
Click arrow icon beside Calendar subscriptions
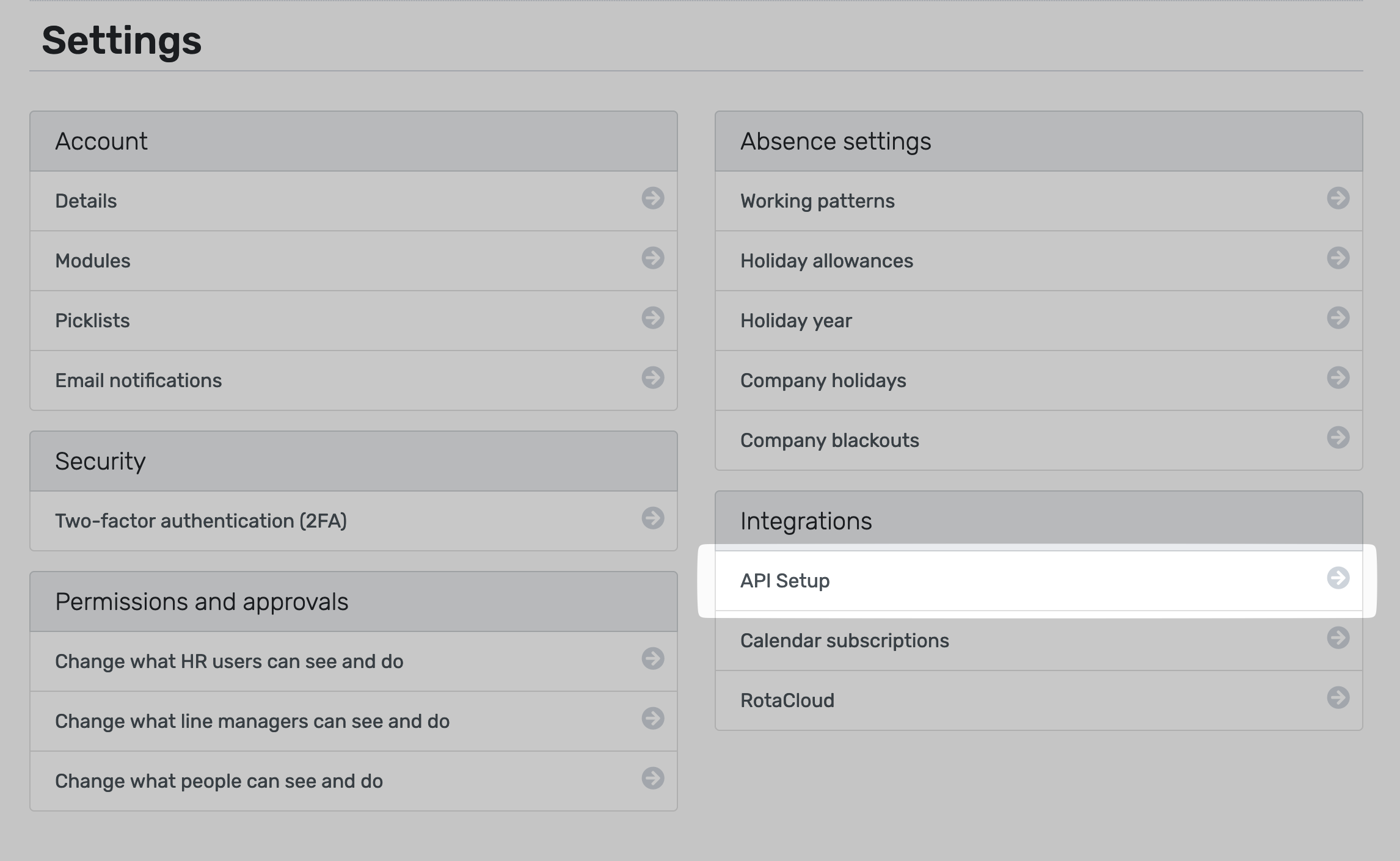tap(1338, 638)
